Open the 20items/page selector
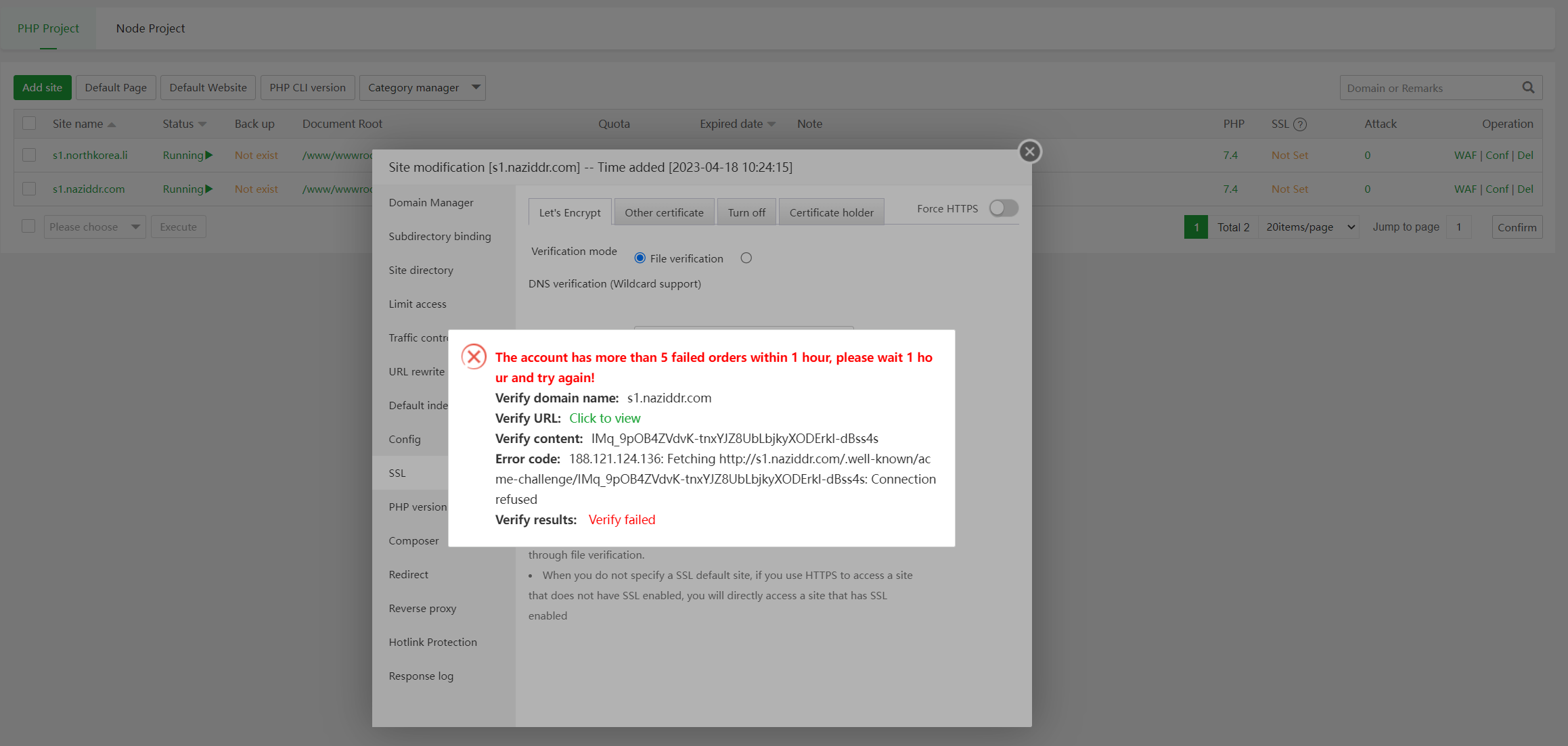Viewport: 1568px width, 746px height. pos(1309,227)
